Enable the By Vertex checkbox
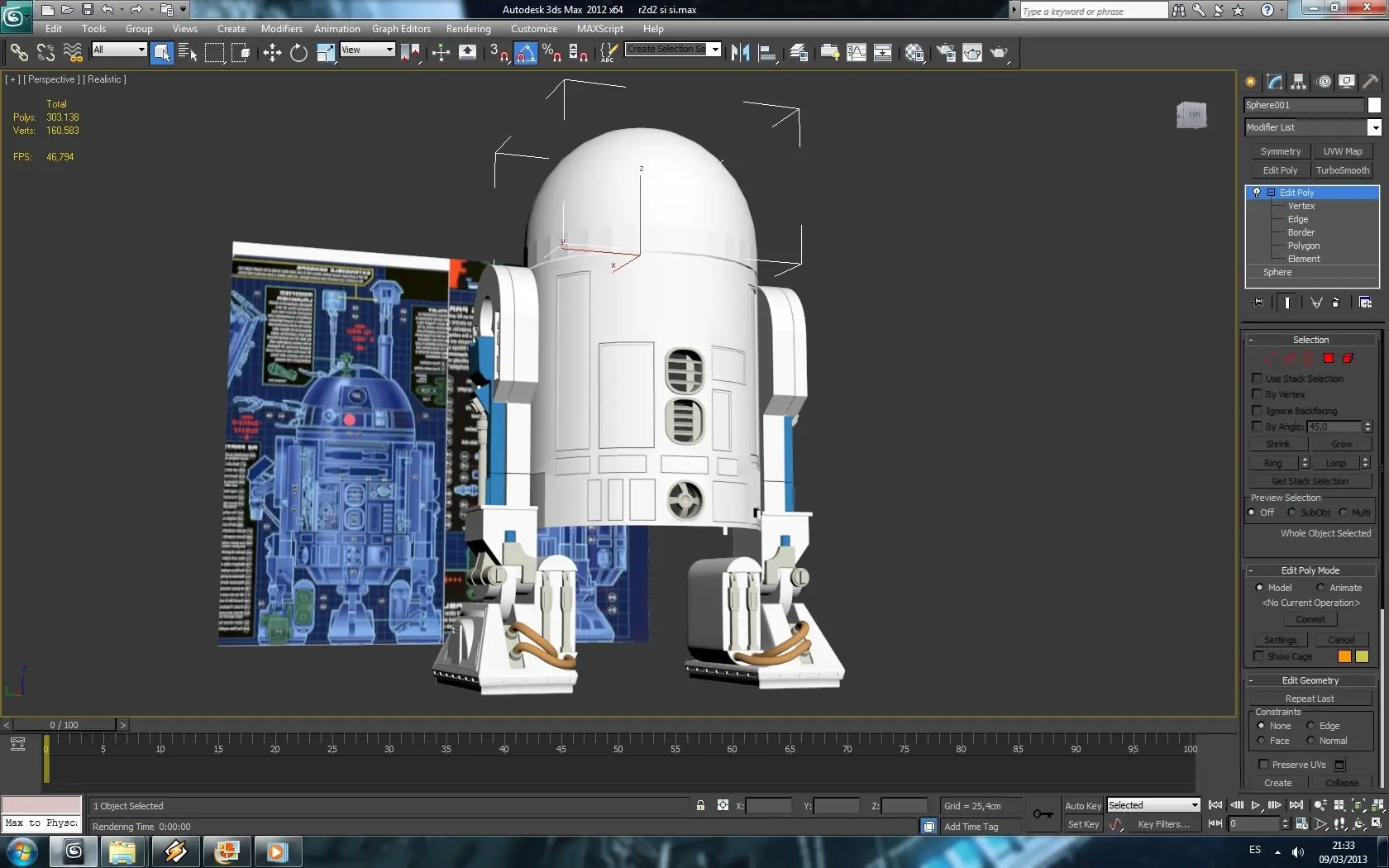 tap(1258, 394)
